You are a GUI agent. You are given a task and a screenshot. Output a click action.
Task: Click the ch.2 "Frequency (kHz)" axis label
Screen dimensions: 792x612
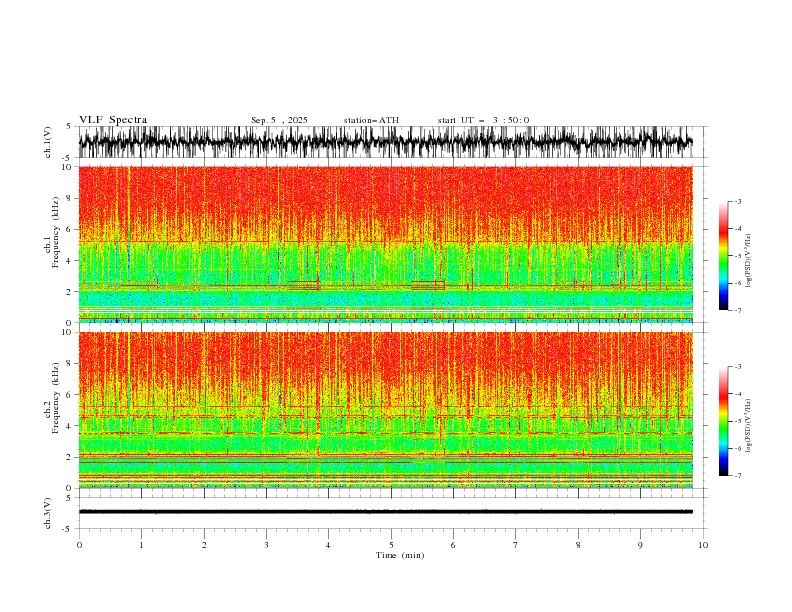tap(56, 398)
